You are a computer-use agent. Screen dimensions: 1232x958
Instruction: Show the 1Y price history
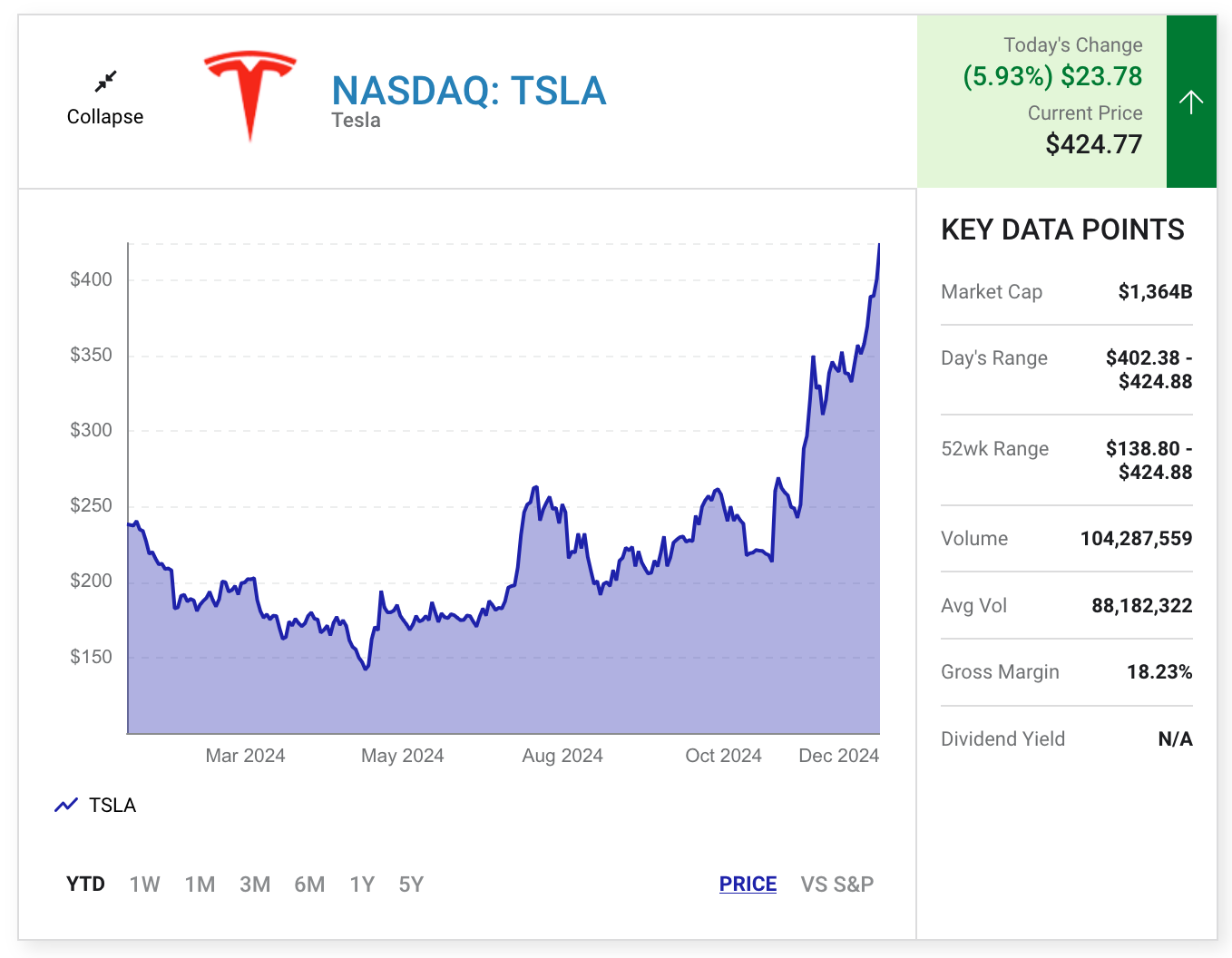tap(362, 884)
